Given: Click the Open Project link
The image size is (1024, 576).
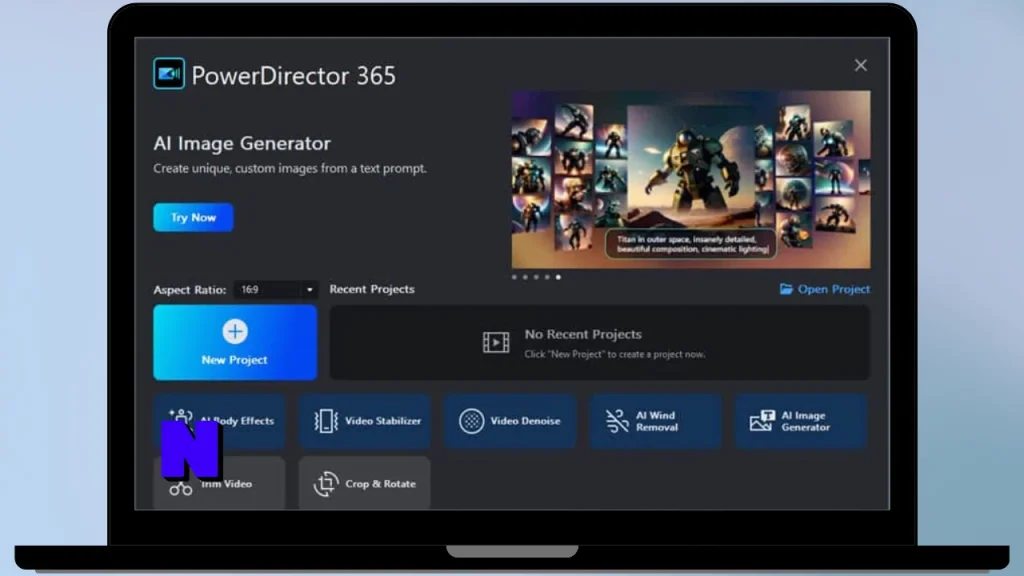Looking at the screenshot, I should pyautogui.click(x=825, y=289).
